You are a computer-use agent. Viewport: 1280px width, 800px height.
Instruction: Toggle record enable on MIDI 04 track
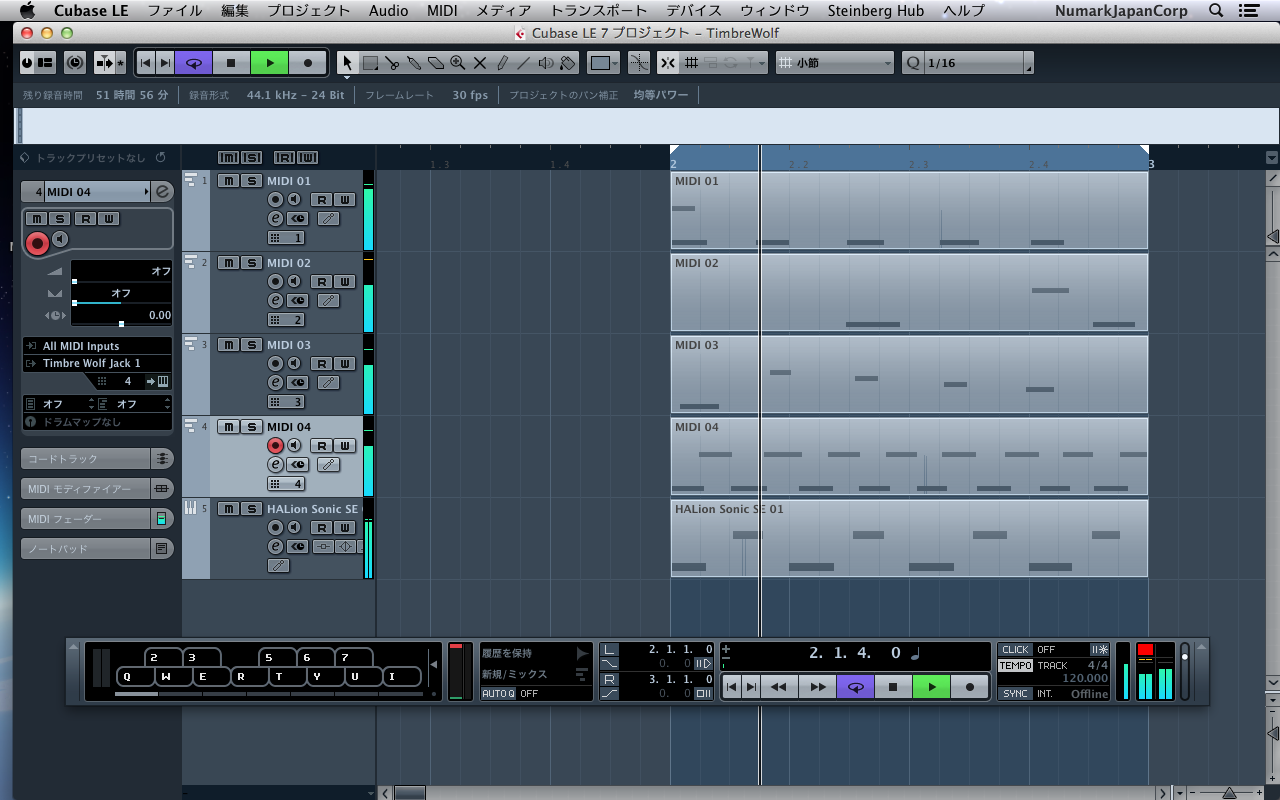[x=275, y=445]
